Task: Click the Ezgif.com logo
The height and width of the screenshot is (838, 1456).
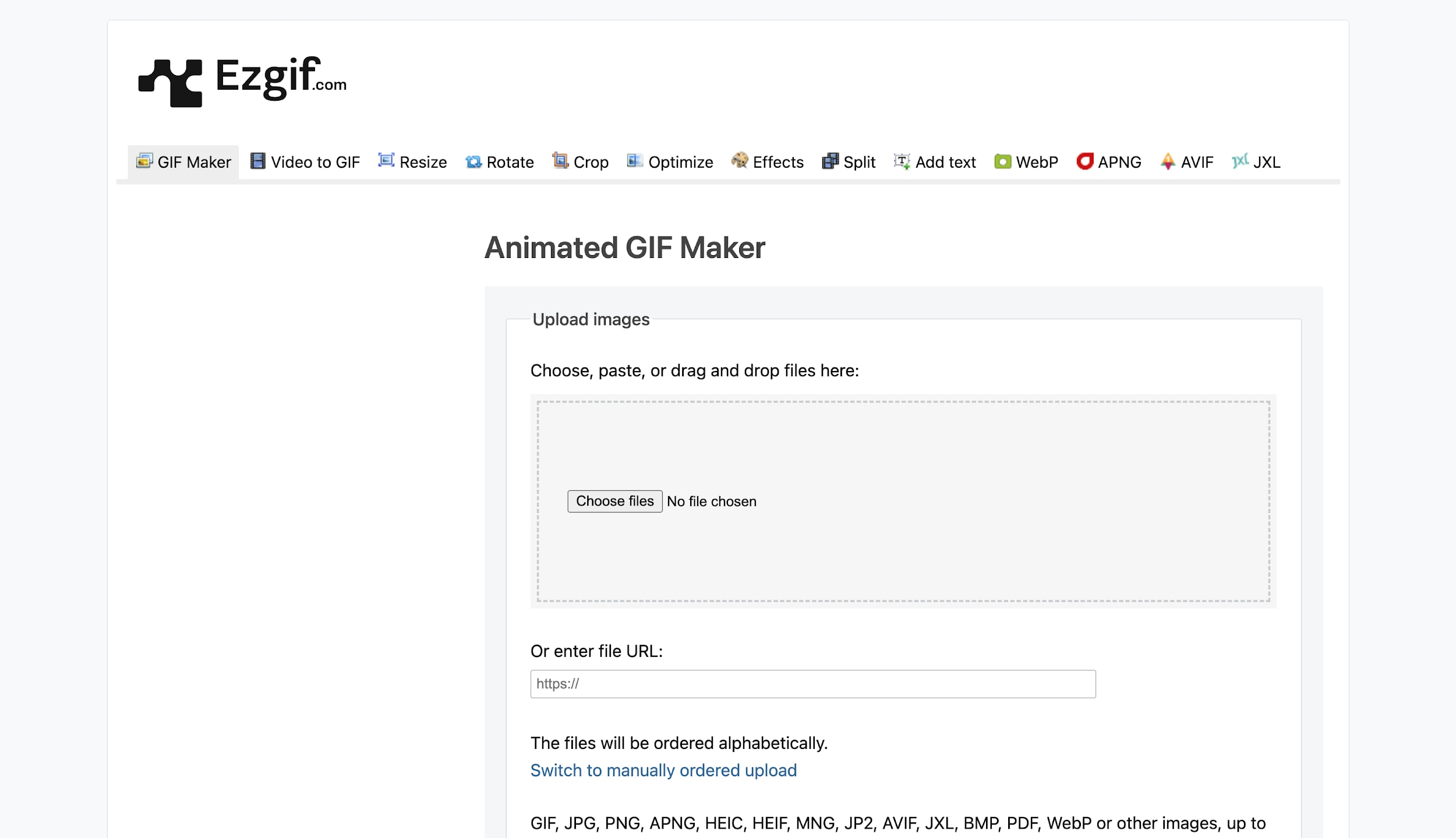Action: (x=241, y=81)
